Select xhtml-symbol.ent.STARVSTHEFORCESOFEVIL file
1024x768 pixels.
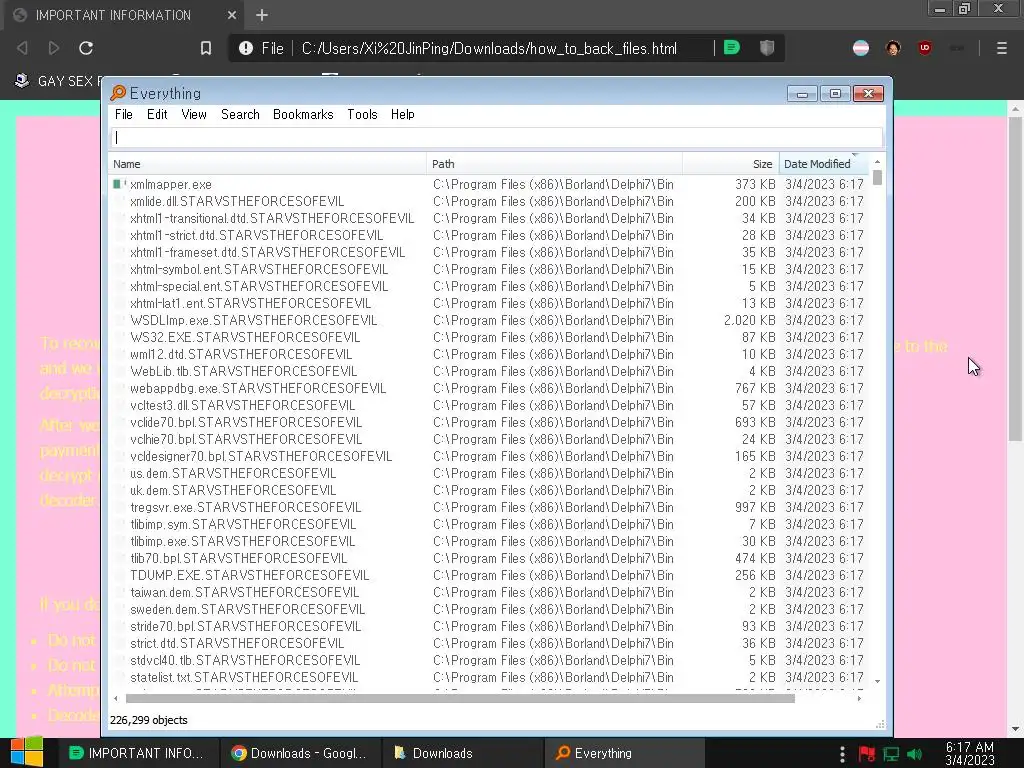point(259,269)
